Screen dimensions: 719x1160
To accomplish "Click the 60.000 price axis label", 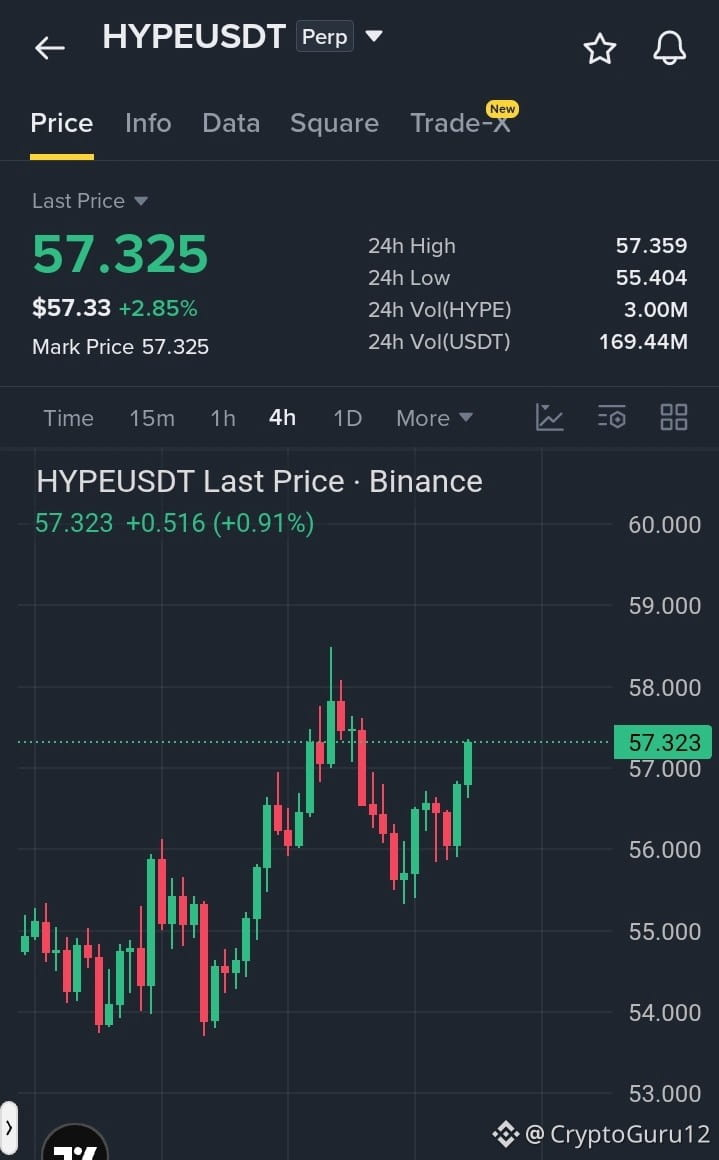I will pyautogui.click(x=664, y=525).
